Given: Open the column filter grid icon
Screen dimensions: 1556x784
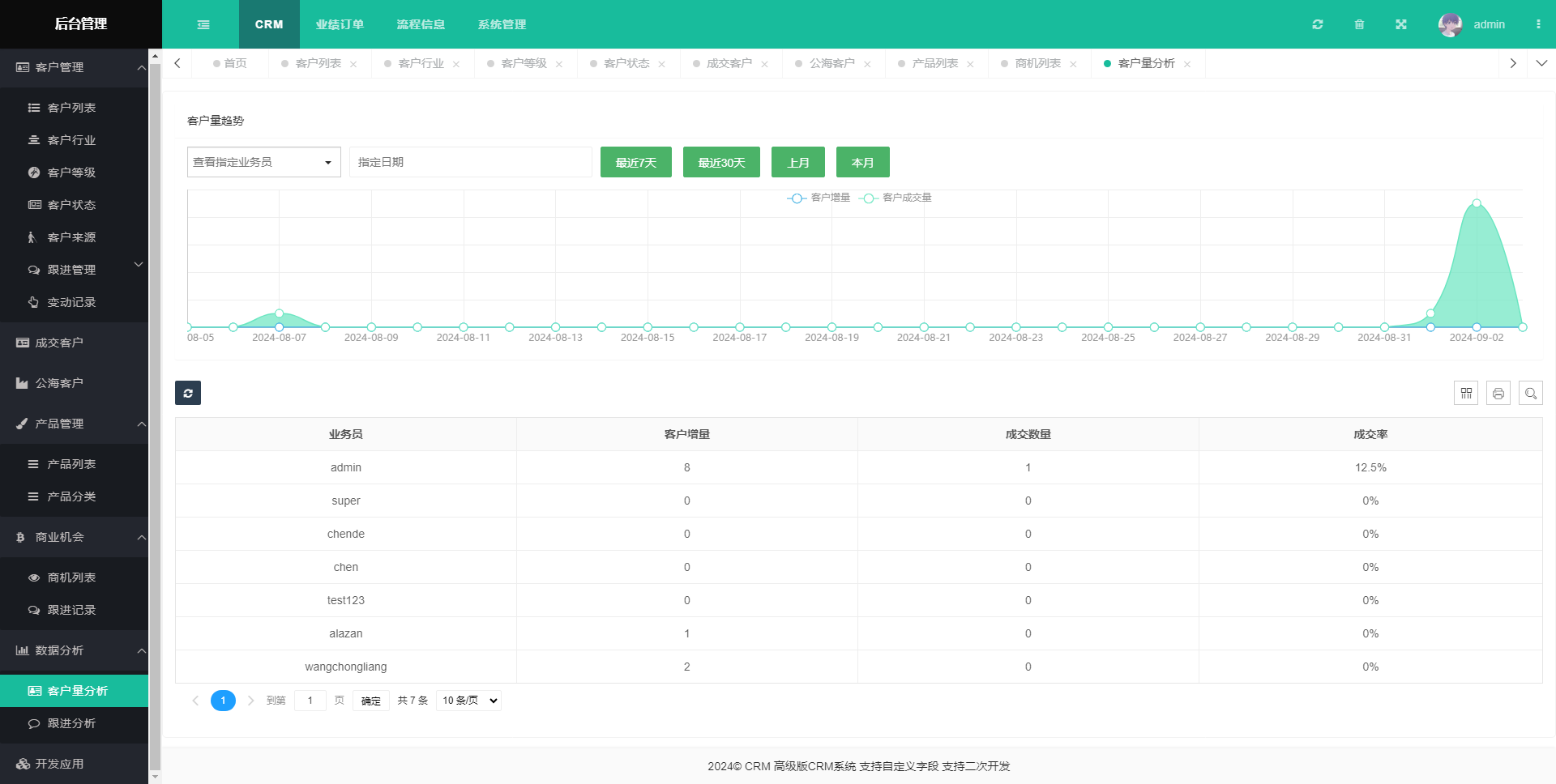Looking at the screenshot, I should click(x=1466, y=393).
